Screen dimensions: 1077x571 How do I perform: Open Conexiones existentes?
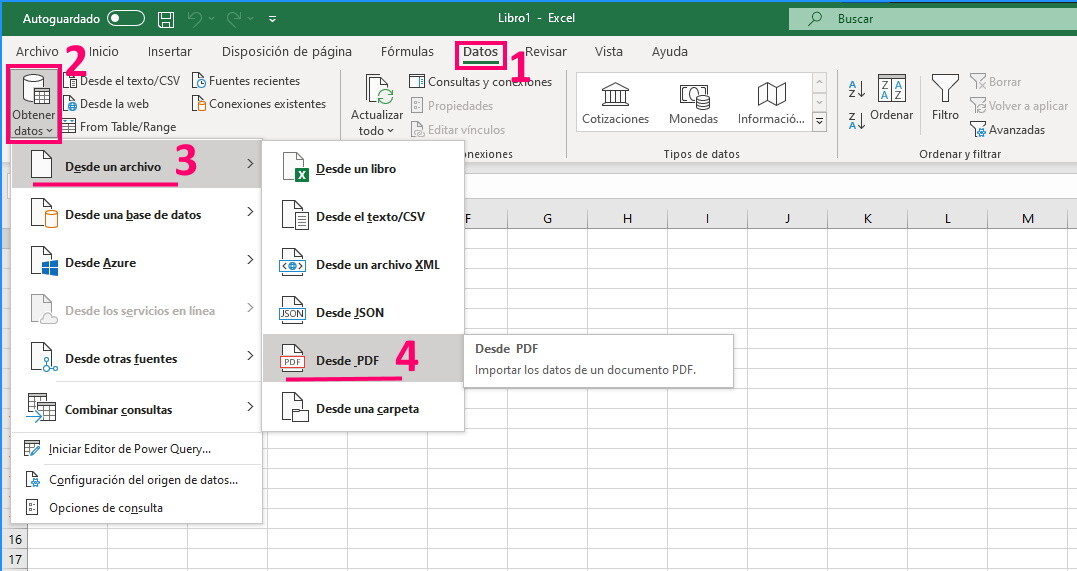[x=259, y=104]
